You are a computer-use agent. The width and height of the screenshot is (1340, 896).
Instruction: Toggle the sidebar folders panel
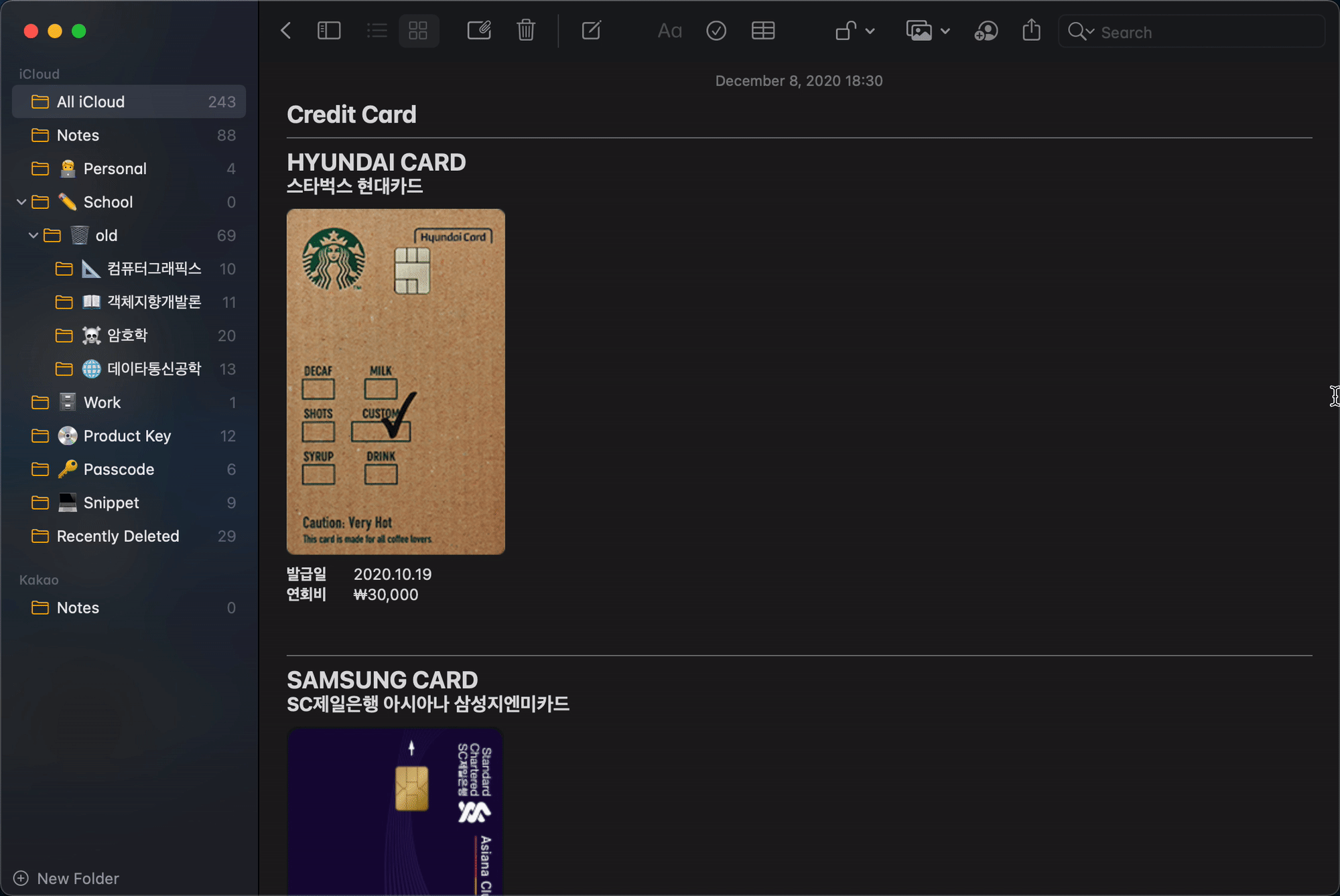(x=329, y=31)
